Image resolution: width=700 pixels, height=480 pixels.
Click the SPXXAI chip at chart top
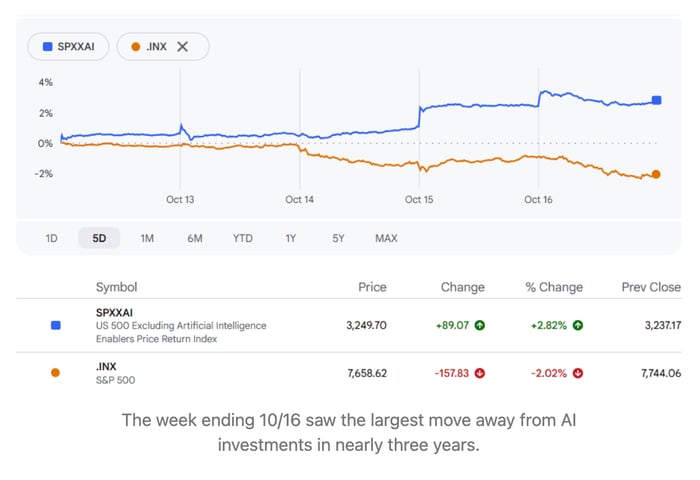[x=68, y=46]
